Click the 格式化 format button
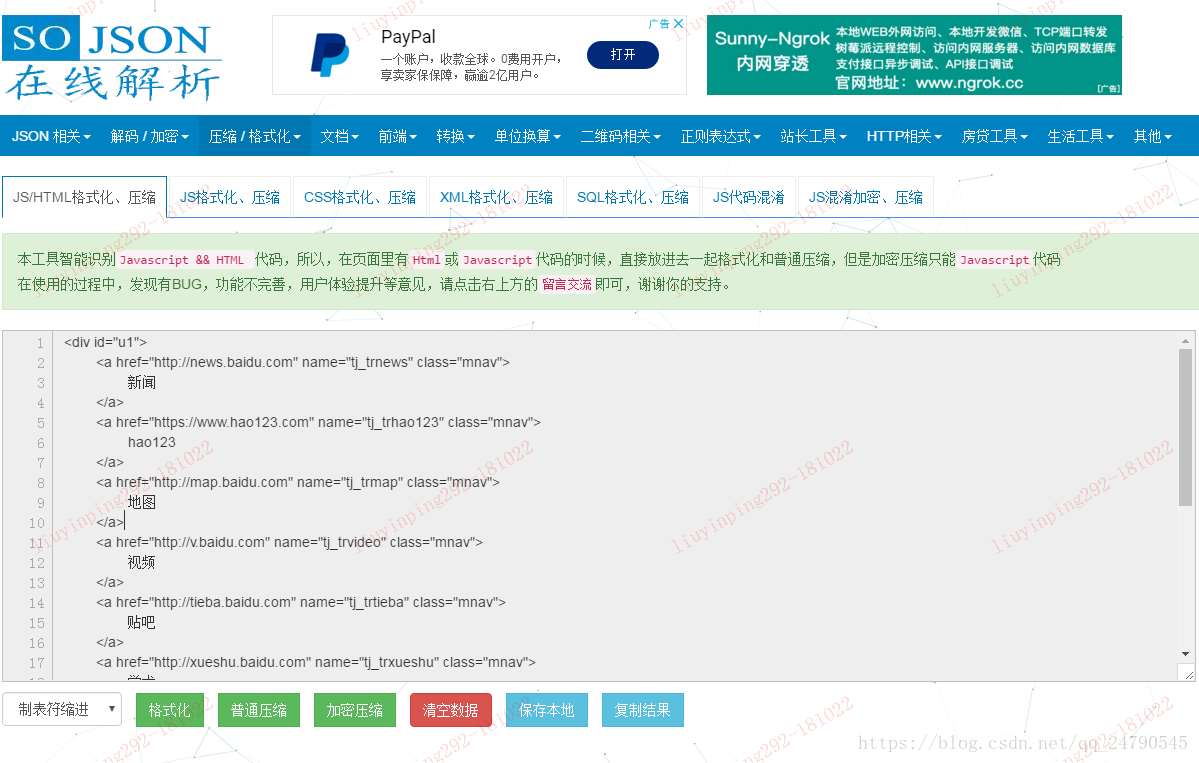The image size is (1199, 763). 170,709
